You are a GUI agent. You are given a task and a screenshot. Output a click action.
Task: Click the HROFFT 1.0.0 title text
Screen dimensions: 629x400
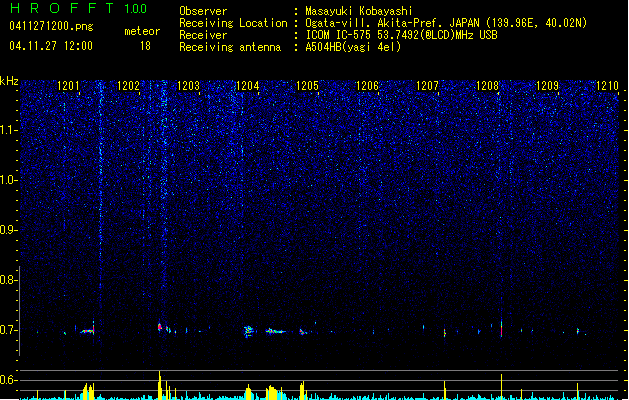[x=79, y=8]
